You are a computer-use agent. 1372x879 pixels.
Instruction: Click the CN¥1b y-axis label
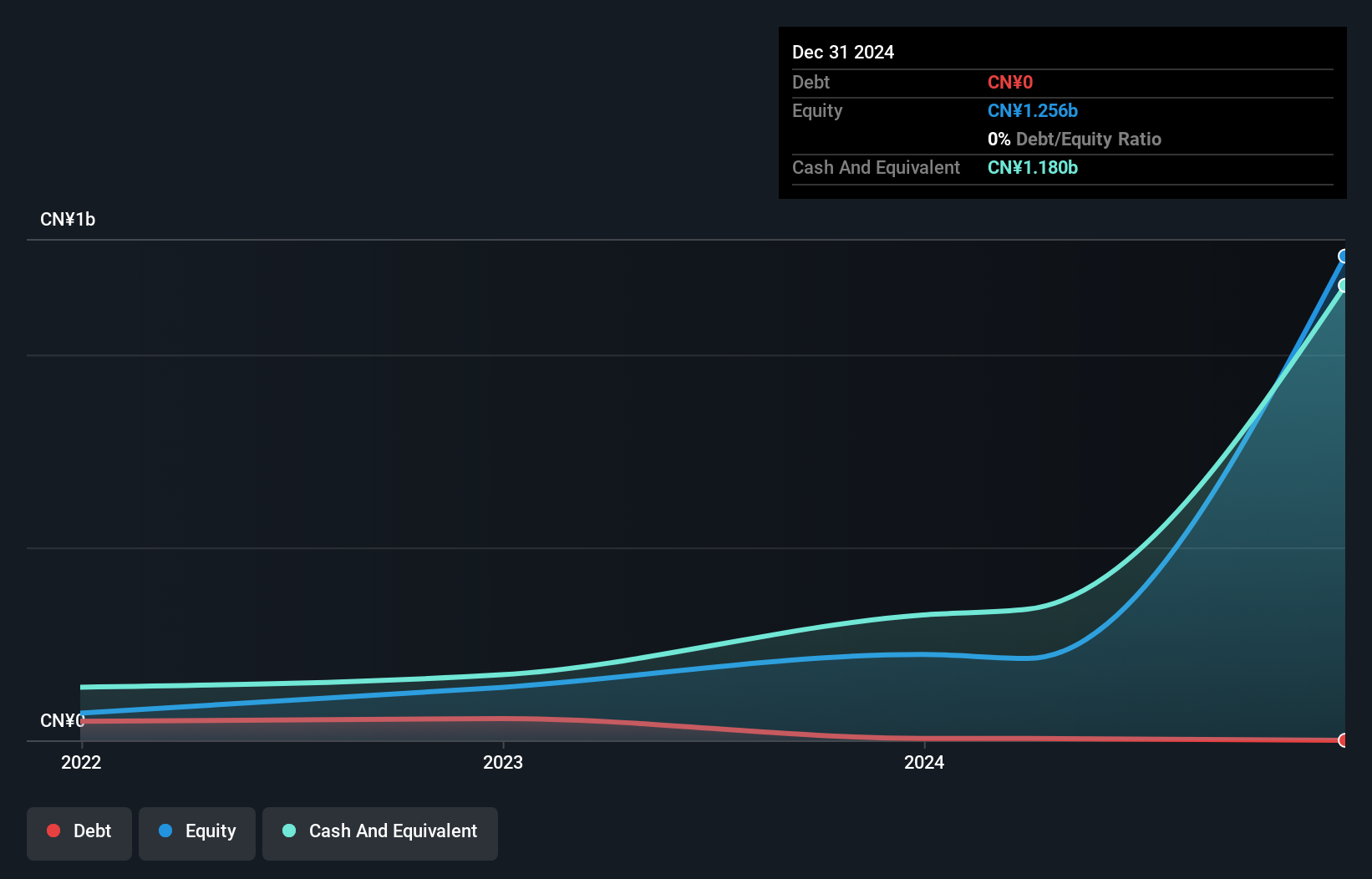(x=68, y=220)
